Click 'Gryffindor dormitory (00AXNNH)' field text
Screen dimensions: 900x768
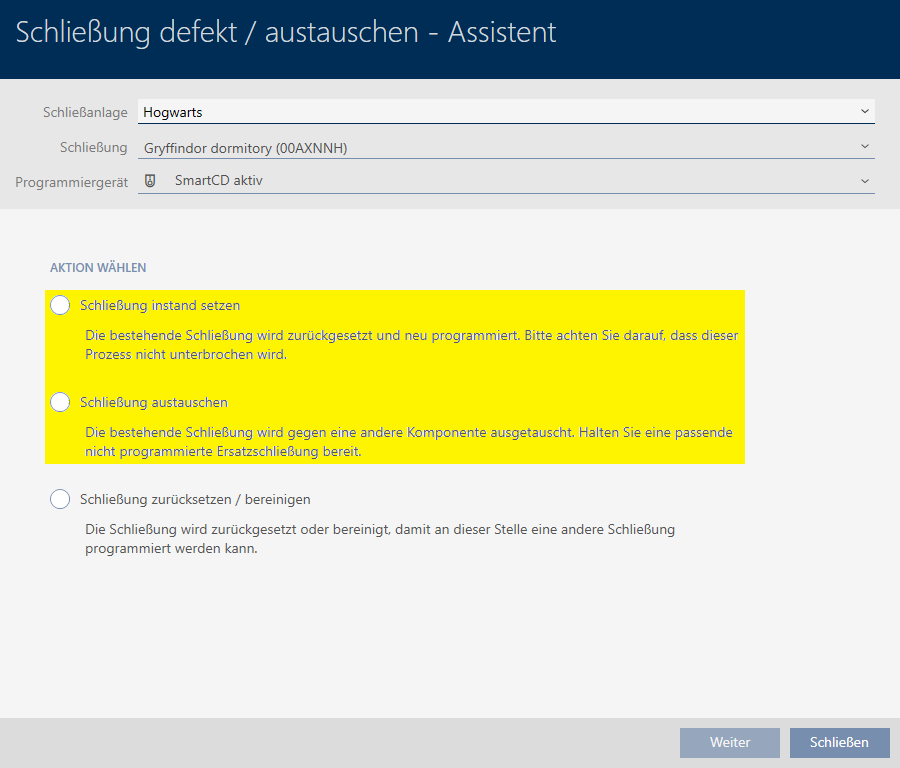click(245, 148)
